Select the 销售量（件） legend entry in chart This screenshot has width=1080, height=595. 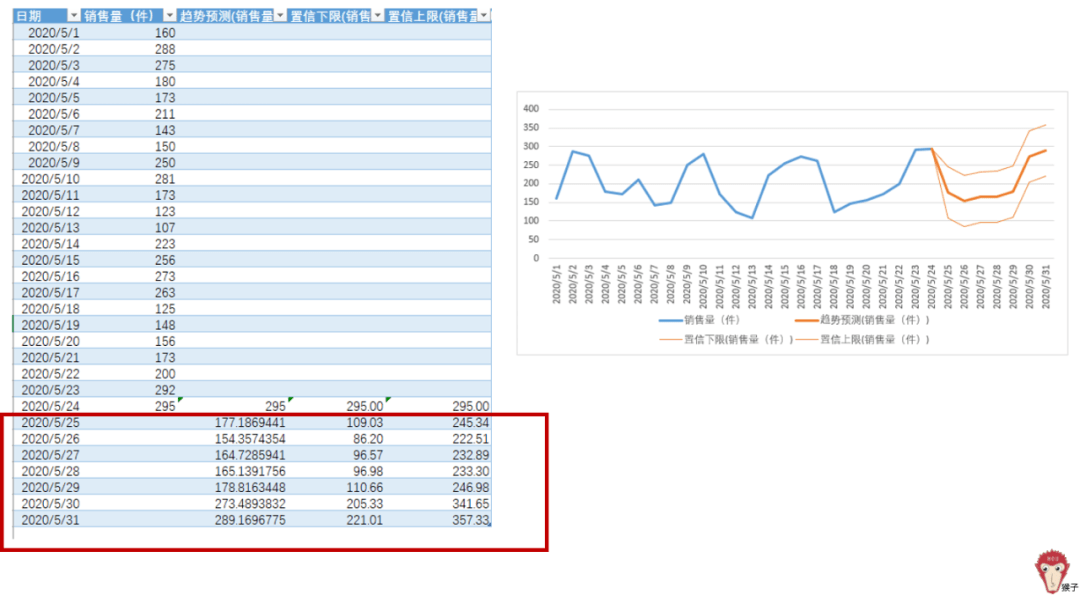700,320
